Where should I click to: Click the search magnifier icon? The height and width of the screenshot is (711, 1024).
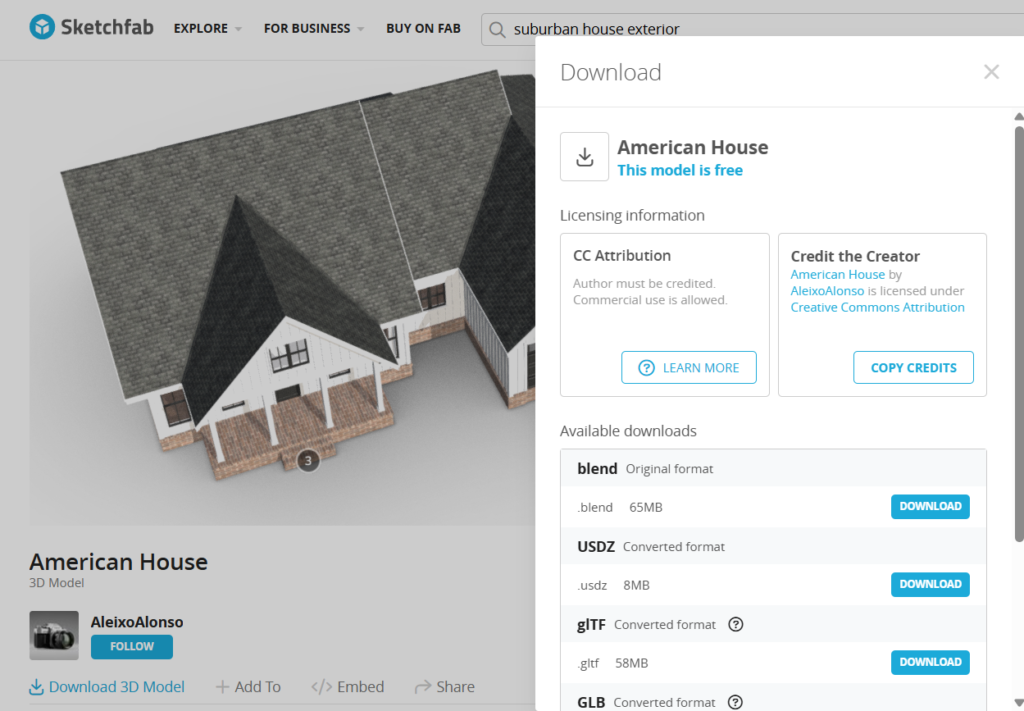[x=497, y=29]
